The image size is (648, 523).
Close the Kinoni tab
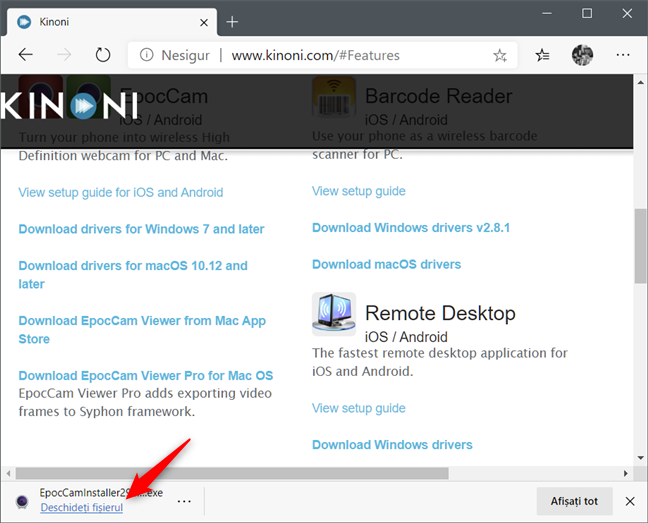[x=204, y=22]
